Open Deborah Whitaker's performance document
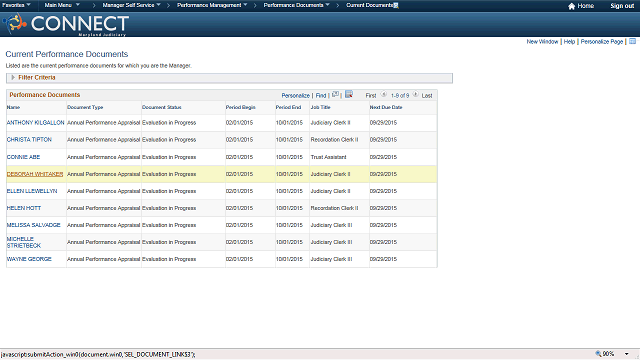 [35, 174]
